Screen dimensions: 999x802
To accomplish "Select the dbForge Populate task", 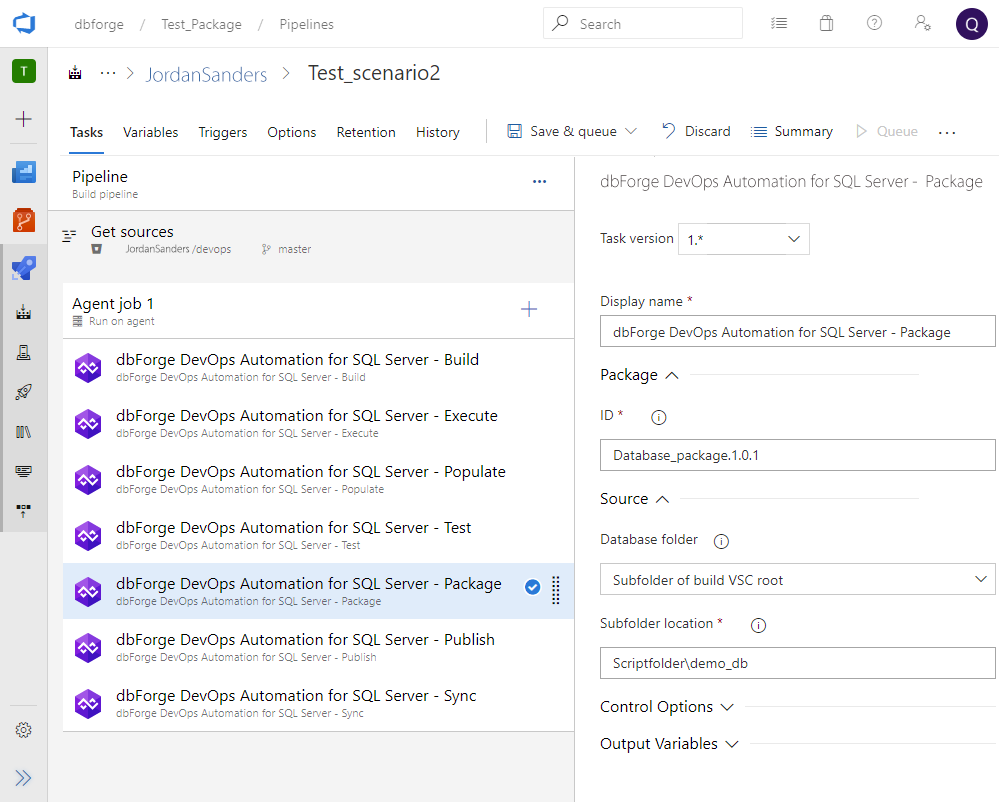I will point(318,479).
